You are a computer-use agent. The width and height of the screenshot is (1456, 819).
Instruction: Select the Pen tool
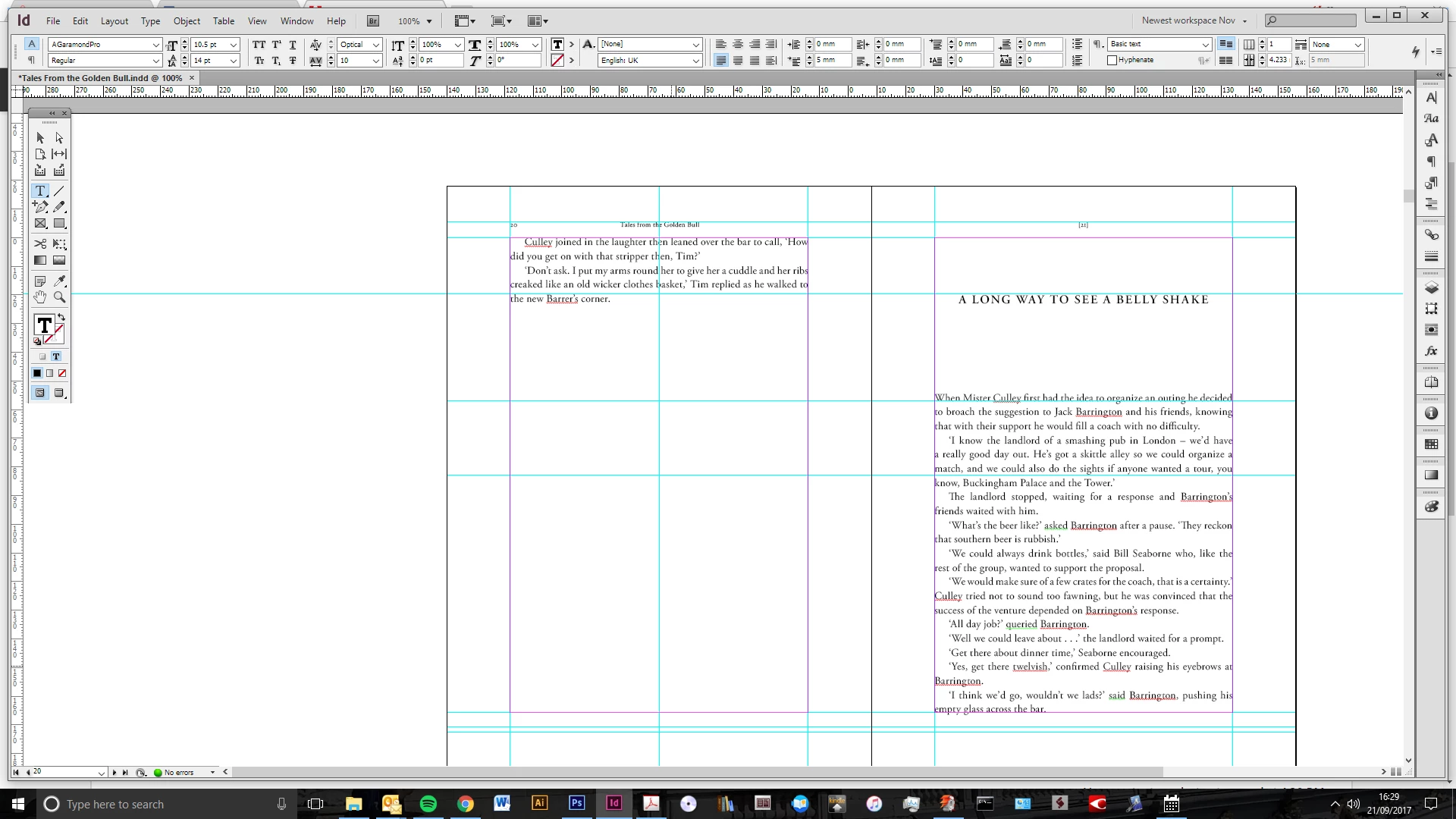click(x=40, y=206)
